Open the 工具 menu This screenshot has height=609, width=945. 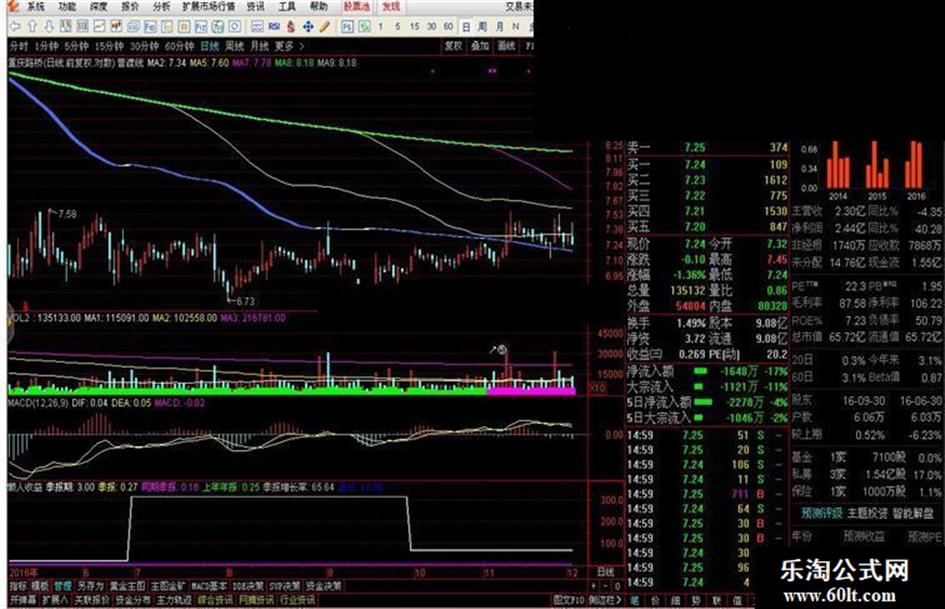287,7
